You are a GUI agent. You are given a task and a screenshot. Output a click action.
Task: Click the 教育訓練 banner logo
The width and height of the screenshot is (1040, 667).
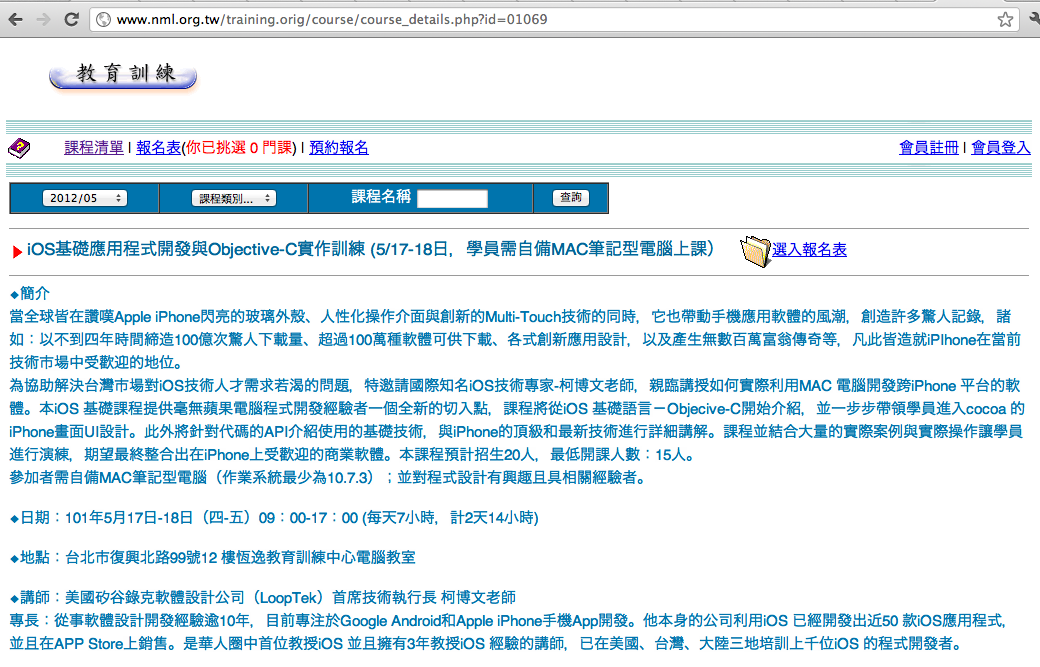(123, 75)
